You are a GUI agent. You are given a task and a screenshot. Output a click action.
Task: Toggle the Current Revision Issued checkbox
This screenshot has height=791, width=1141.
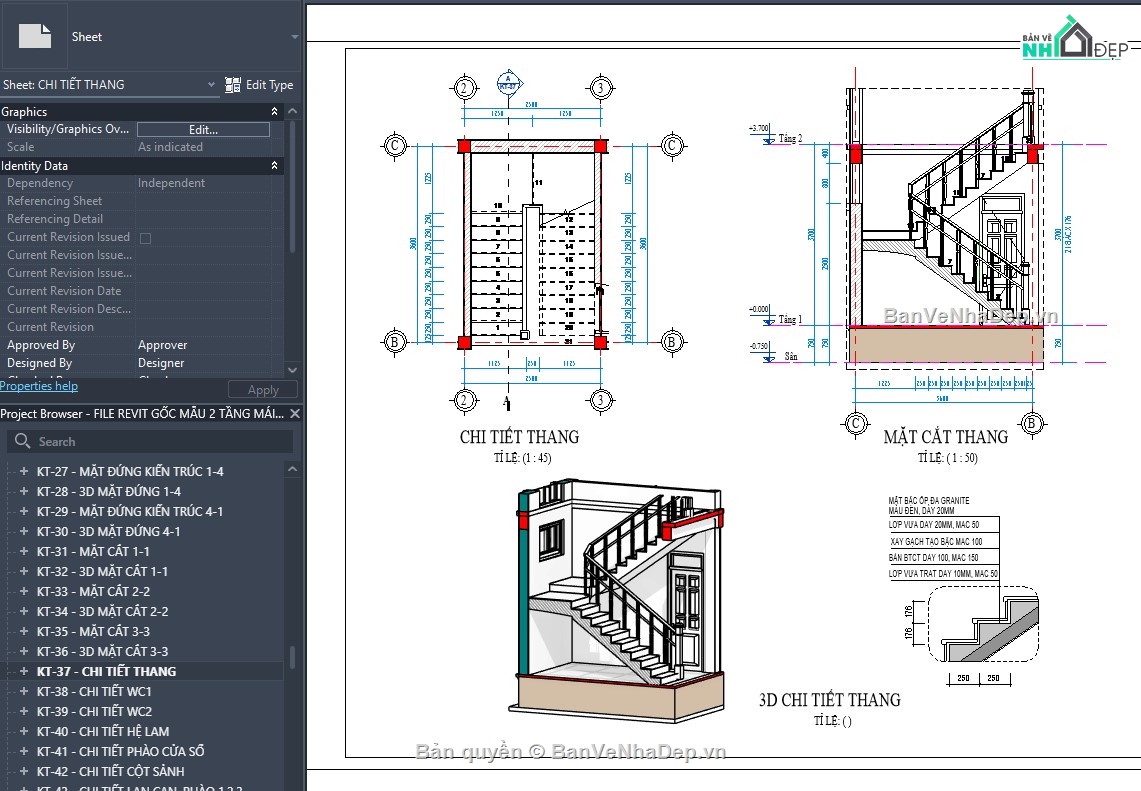[146, 238]
